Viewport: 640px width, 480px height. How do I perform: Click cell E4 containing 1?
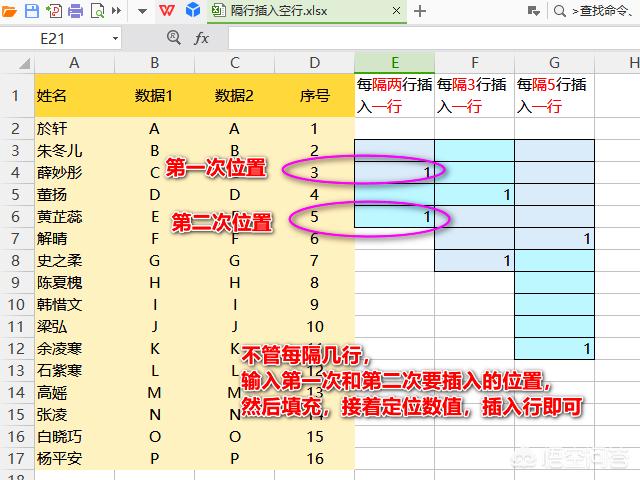394,173
